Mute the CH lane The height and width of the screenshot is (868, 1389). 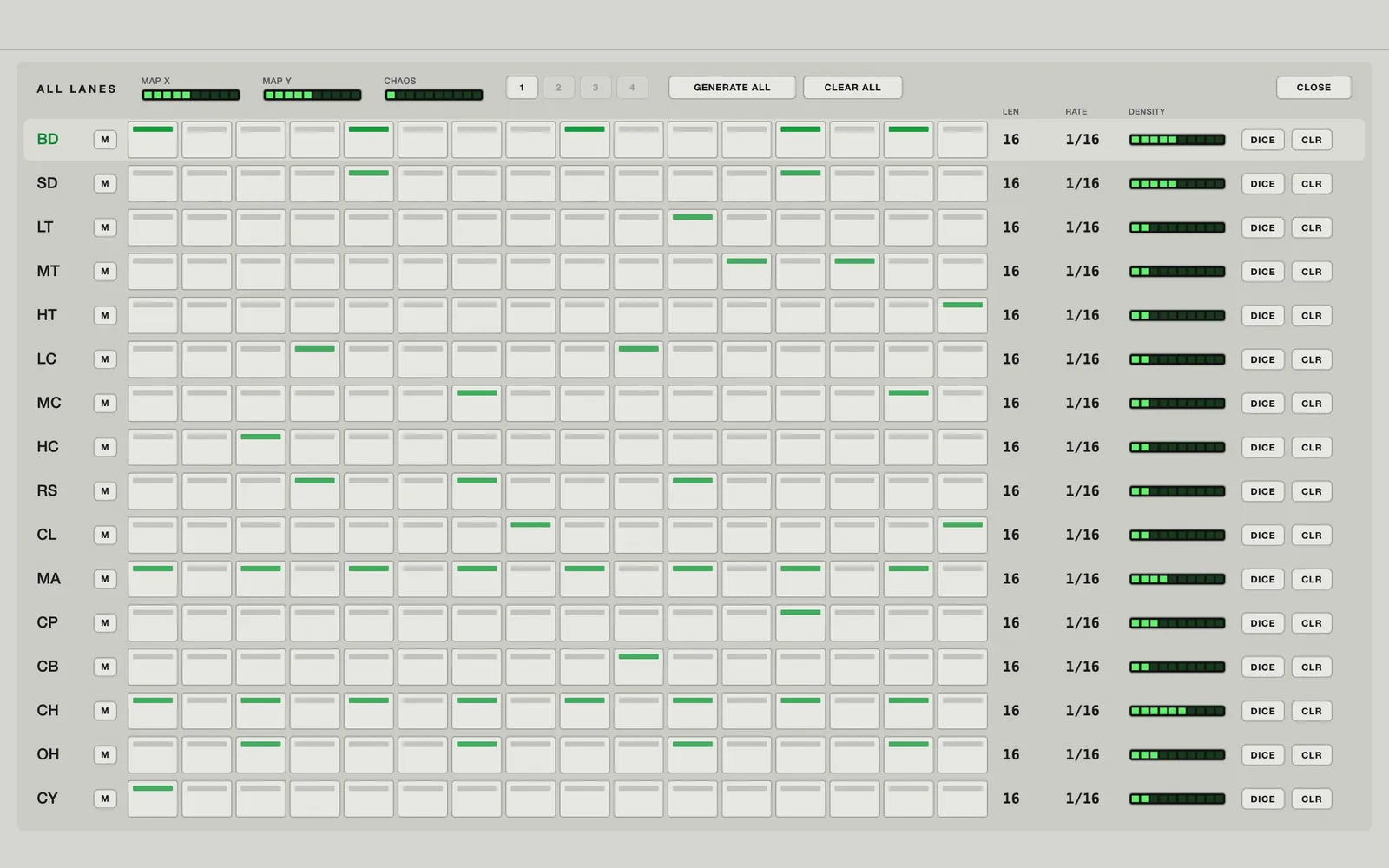tap(105, 711)
